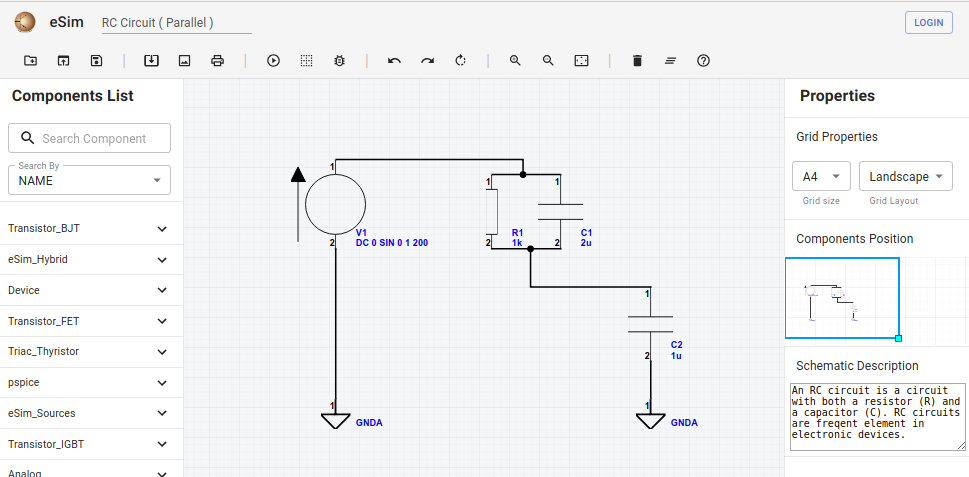Expand the Transistor_IGBT category
Image resolution: width=969 pixels, height=477 pixels.
(91, 444)
